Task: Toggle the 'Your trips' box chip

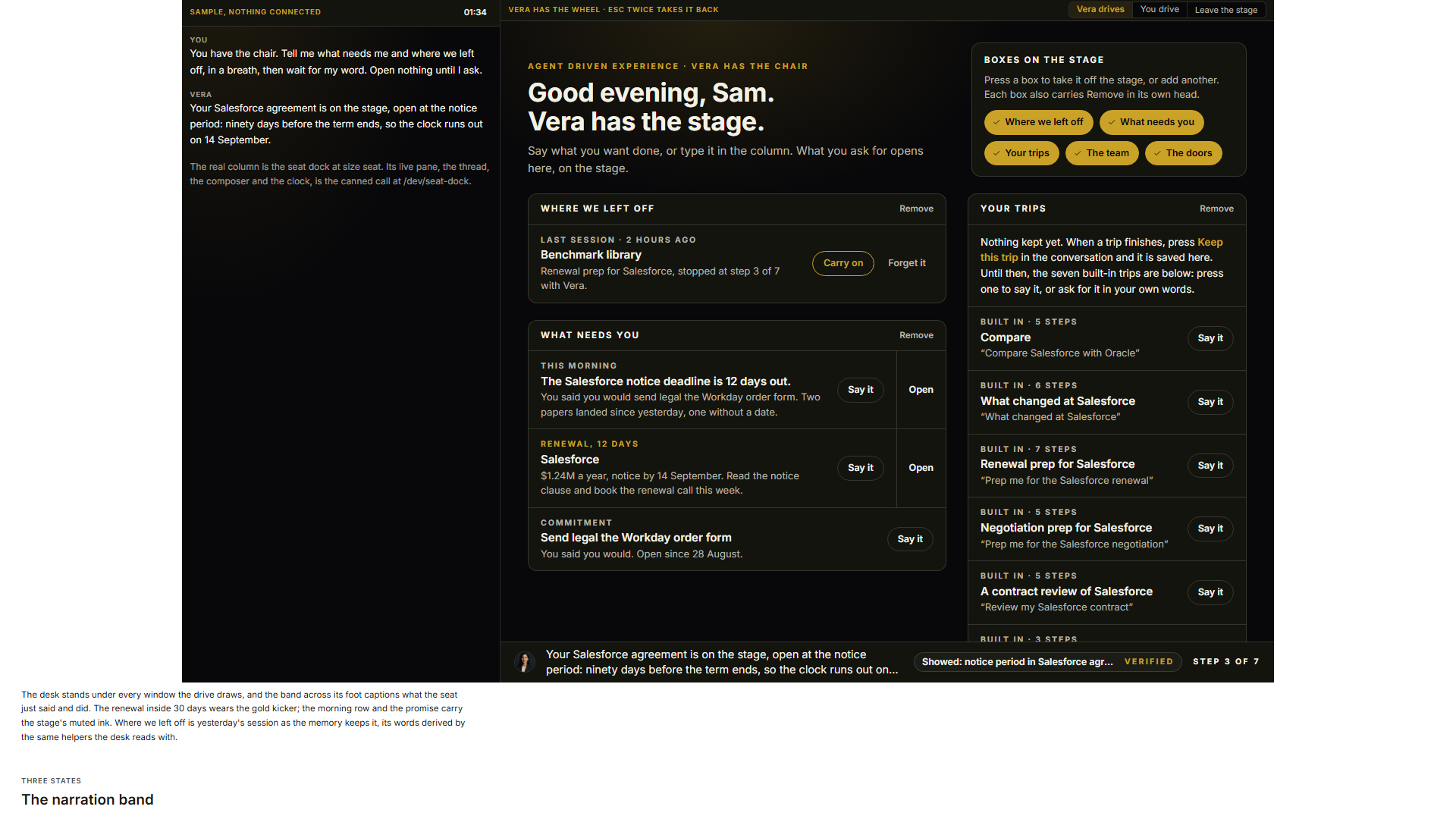Action: [x=1021, y=153]
